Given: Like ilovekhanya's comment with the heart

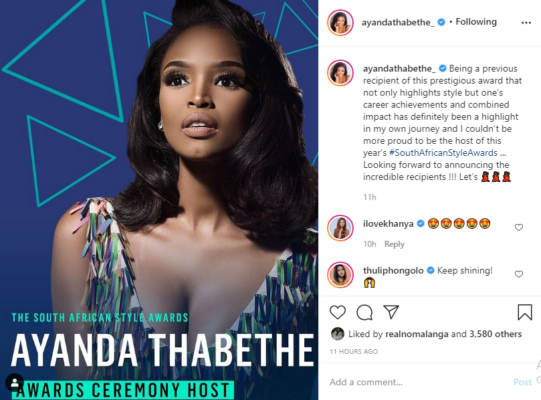Looking at the screenshot, I should 519,227.
